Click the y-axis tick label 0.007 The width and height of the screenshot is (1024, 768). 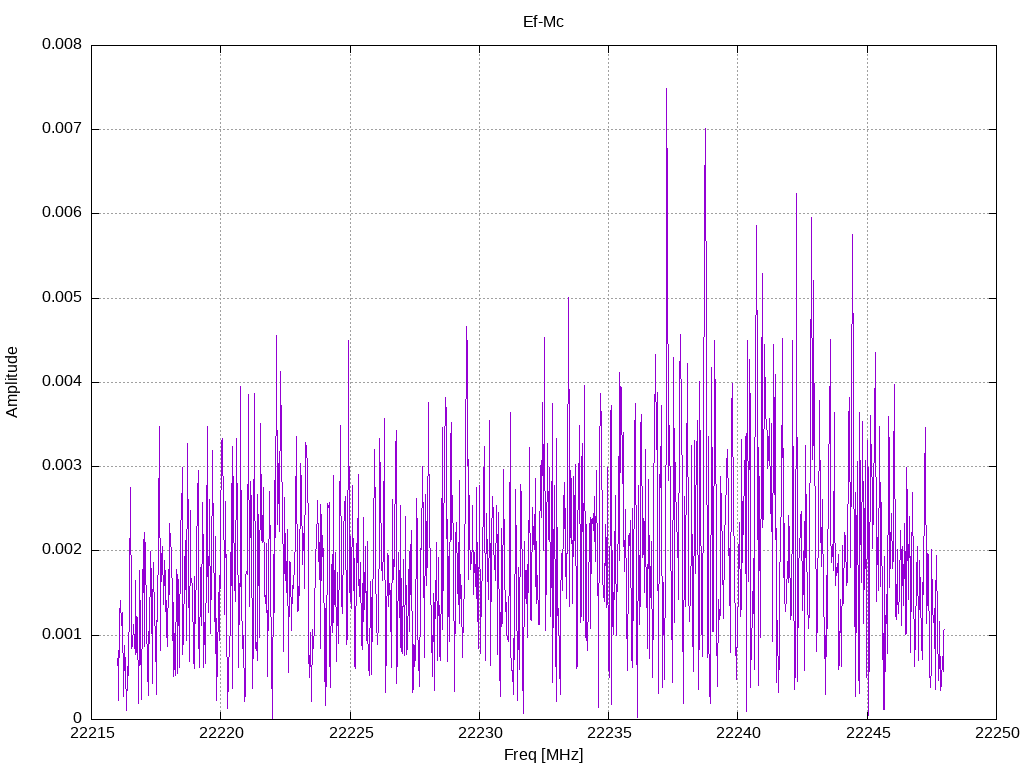(x=62, y=128)
